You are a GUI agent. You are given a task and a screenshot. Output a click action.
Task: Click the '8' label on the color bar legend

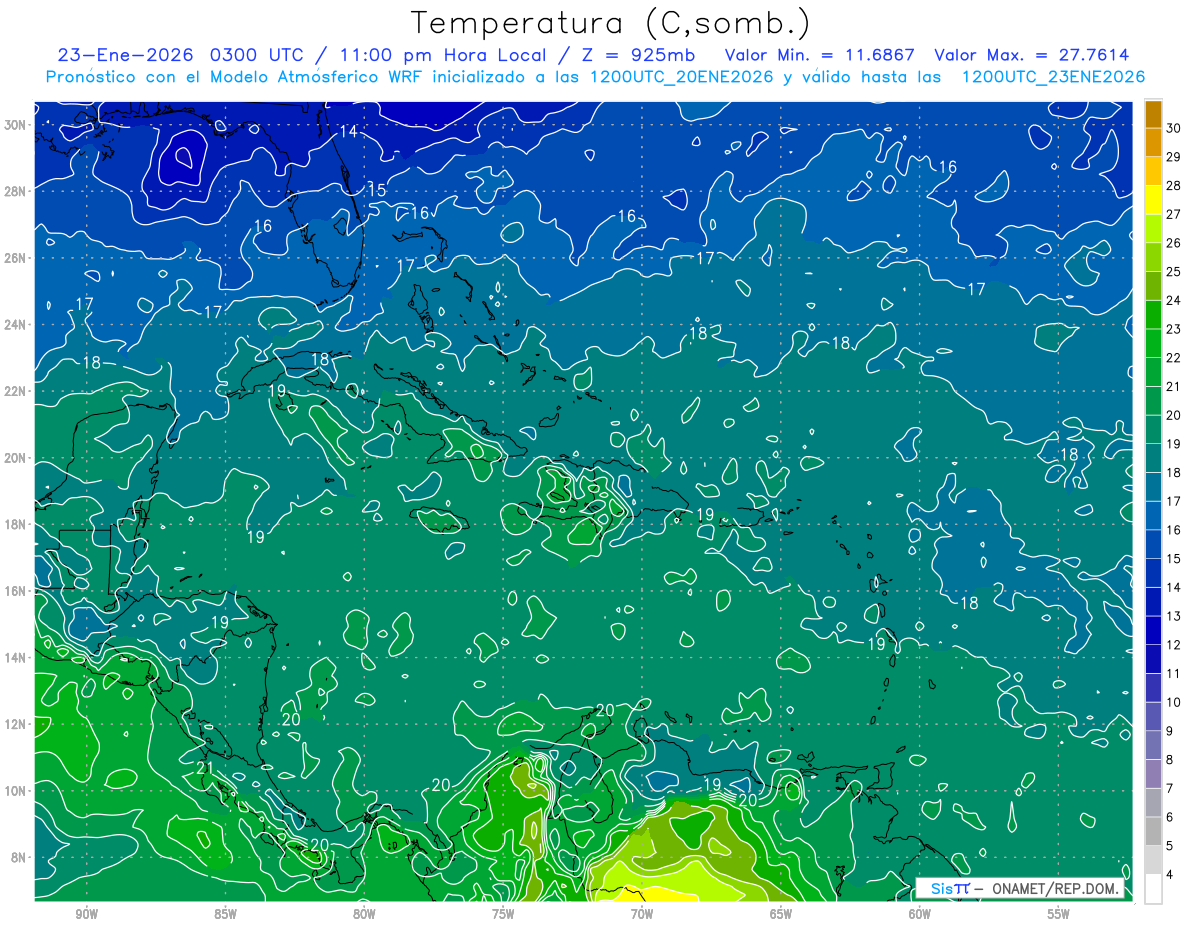(1171, 760)
